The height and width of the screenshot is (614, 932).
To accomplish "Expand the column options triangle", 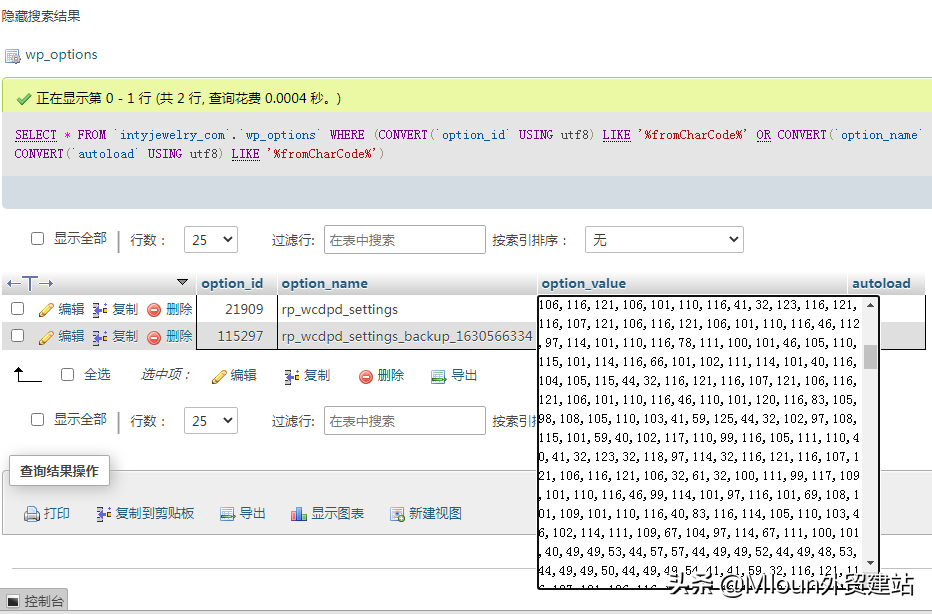I will click(x=182, y=282).
